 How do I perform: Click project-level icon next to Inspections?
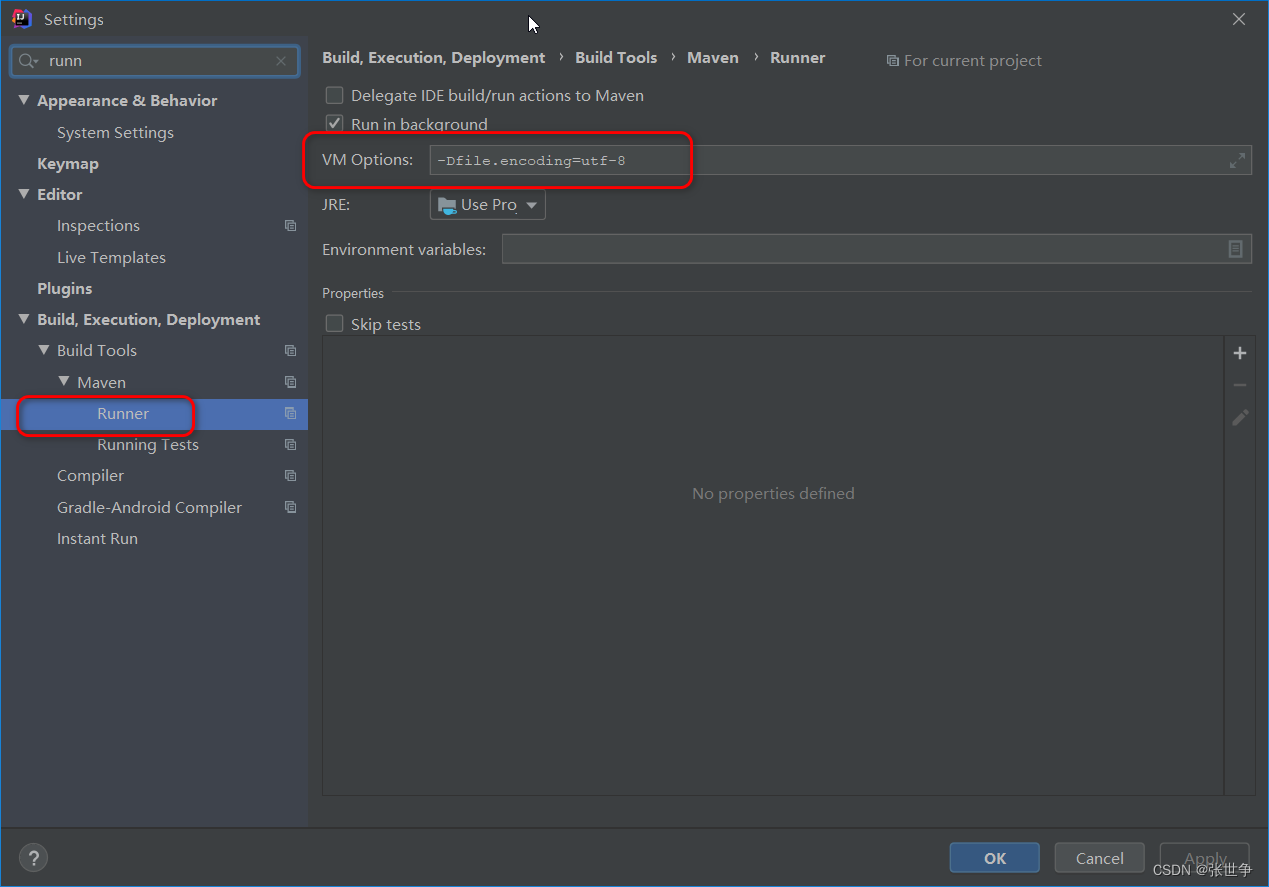click(x=290, y=226)
